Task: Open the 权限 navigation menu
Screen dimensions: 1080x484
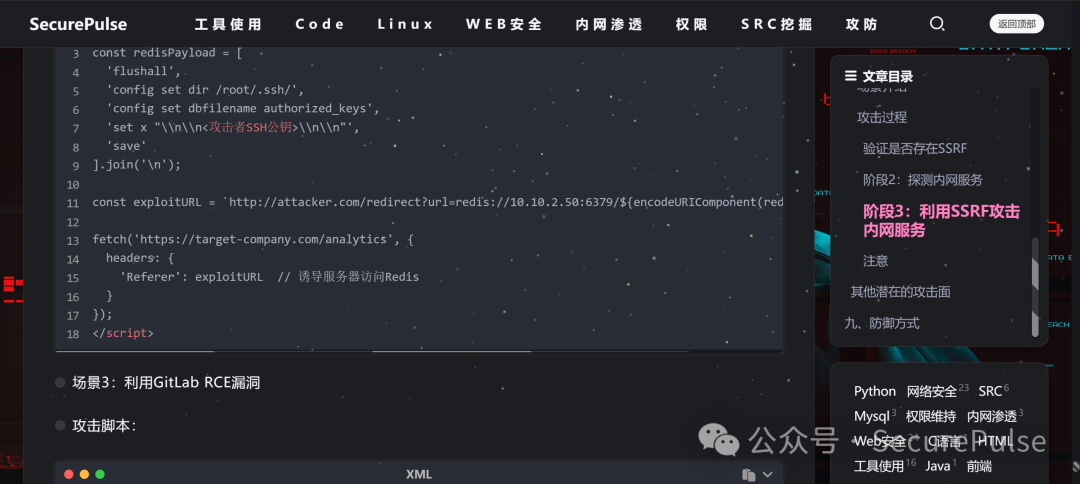Action: tap(692, 25)
